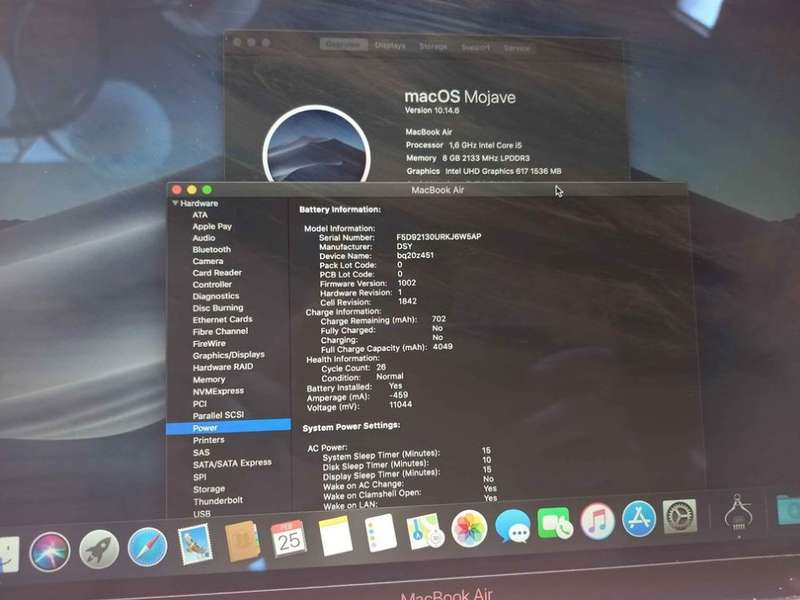
Task: Open Photos app in dock
Action: (x=469, y=529)
